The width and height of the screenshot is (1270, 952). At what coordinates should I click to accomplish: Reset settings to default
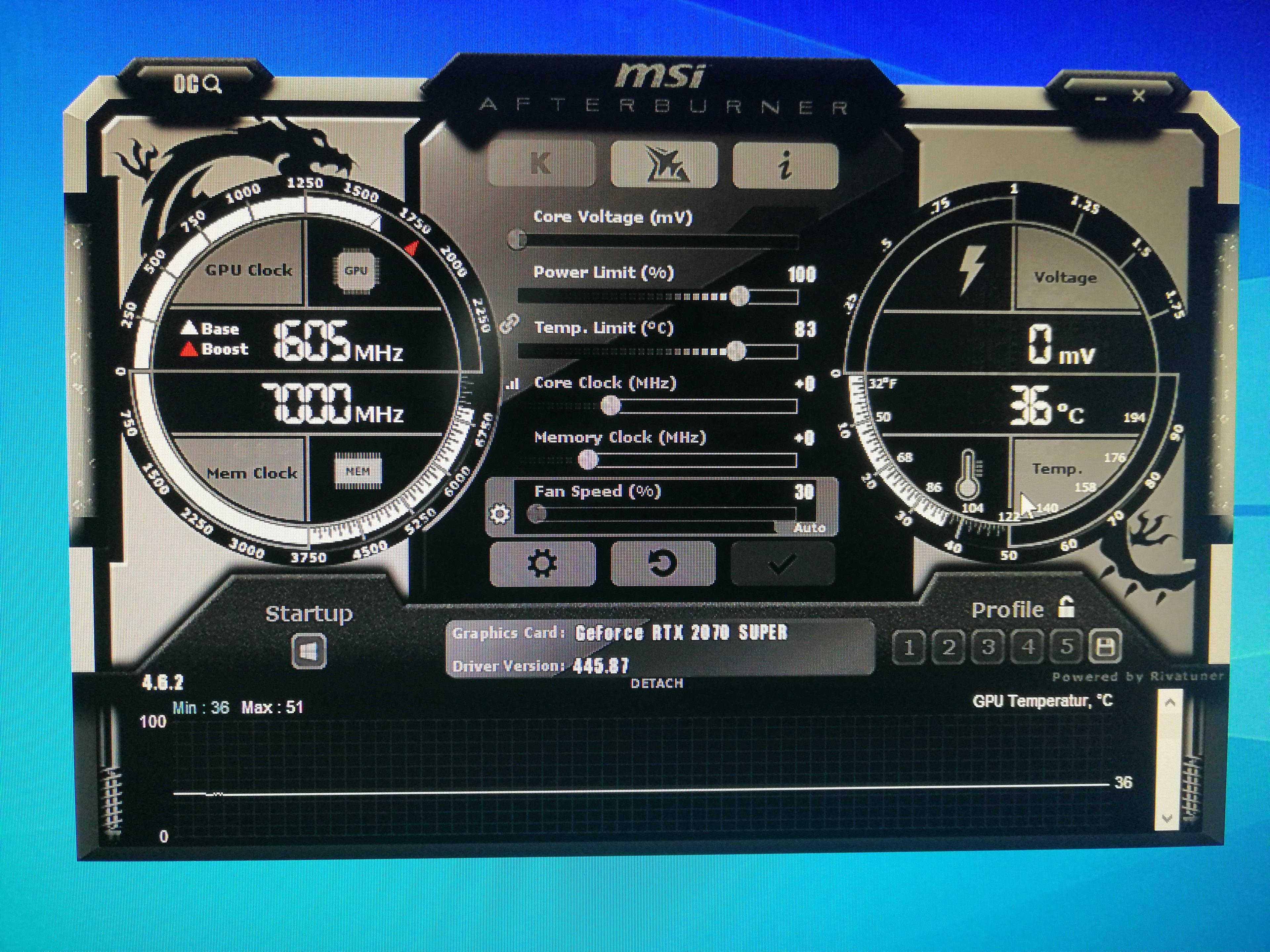tap(662, 564)
